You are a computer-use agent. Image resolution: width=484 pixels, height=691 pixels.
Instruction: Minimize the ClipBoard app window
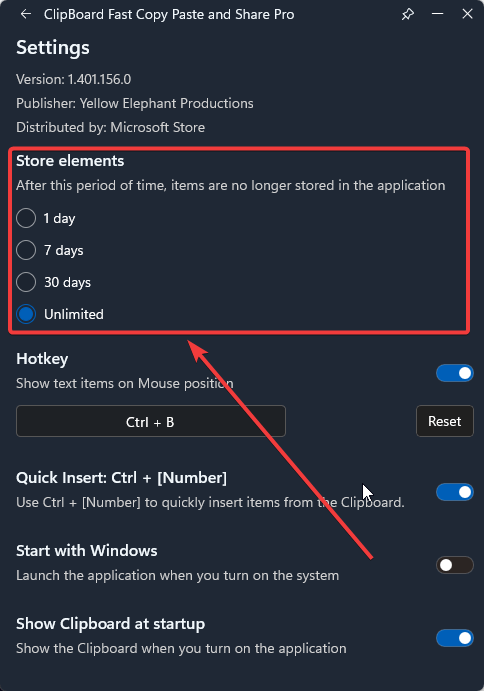438,14
